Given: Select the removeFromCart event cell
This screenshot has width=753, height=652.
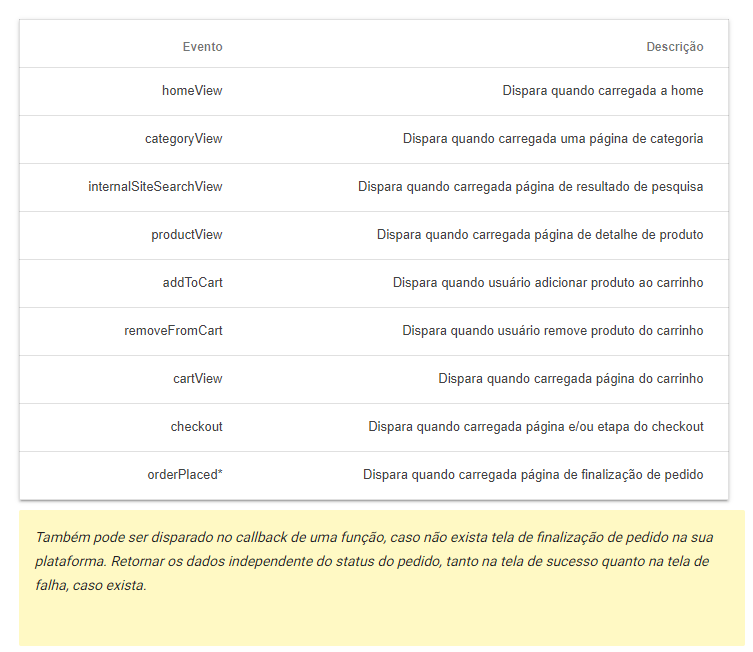Looking at the screenshot, I should coord(173,331).
